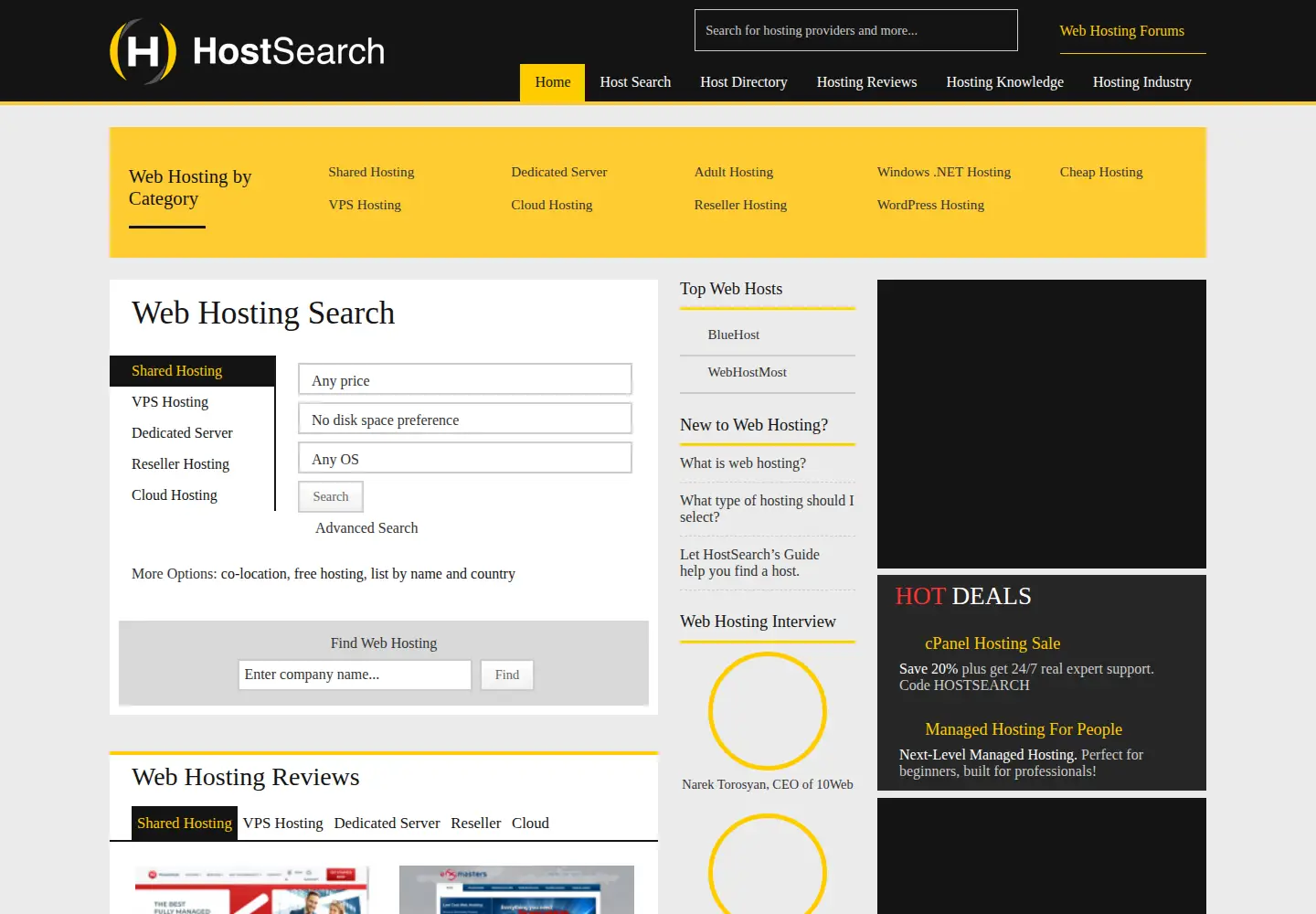The height and width of the screenshot is (914, 1316).
Task: Click the free hosting link
Action: (329, 574)
